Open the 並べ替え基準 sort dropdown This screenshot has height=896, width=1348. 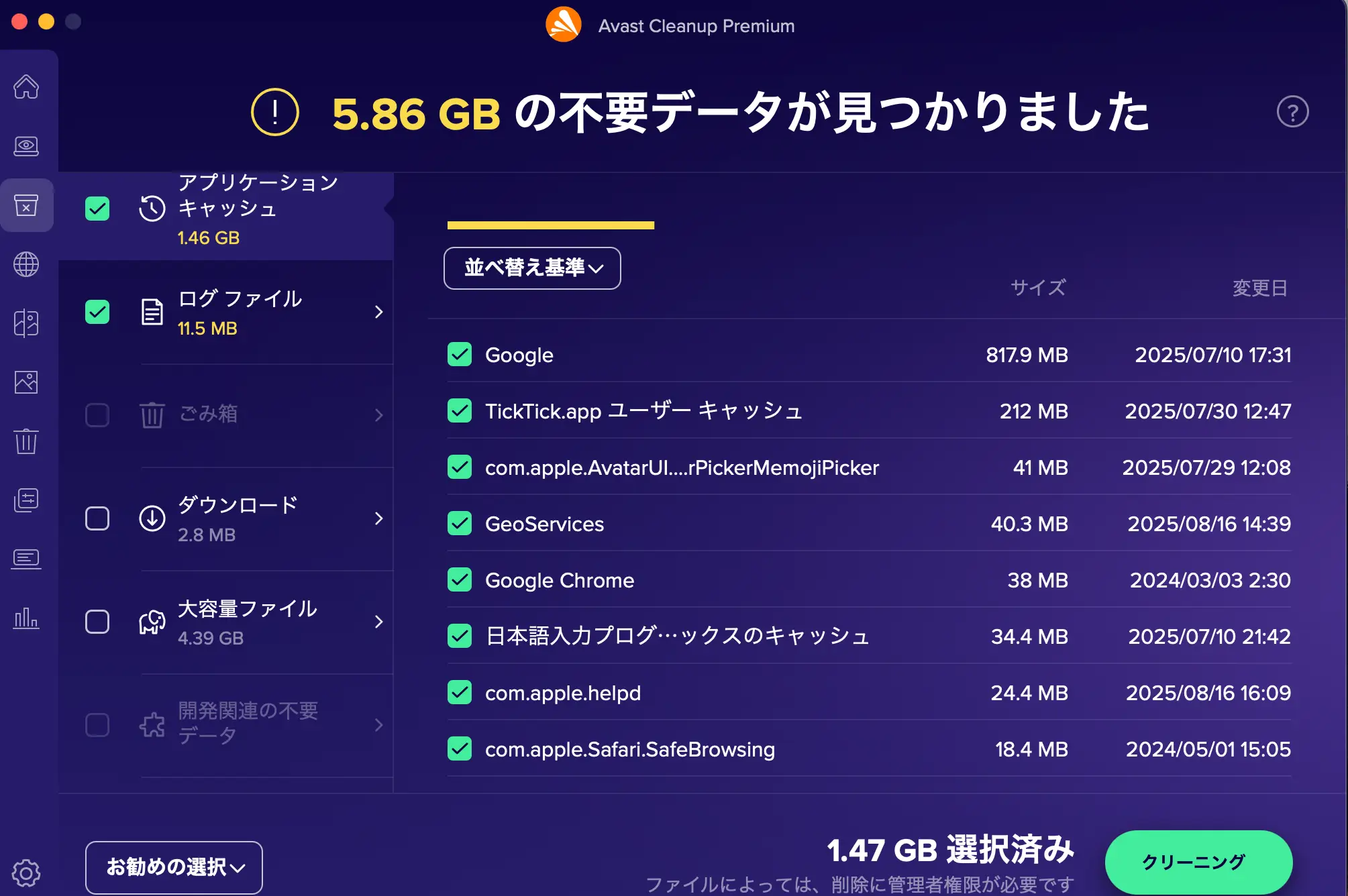[532, 268]
